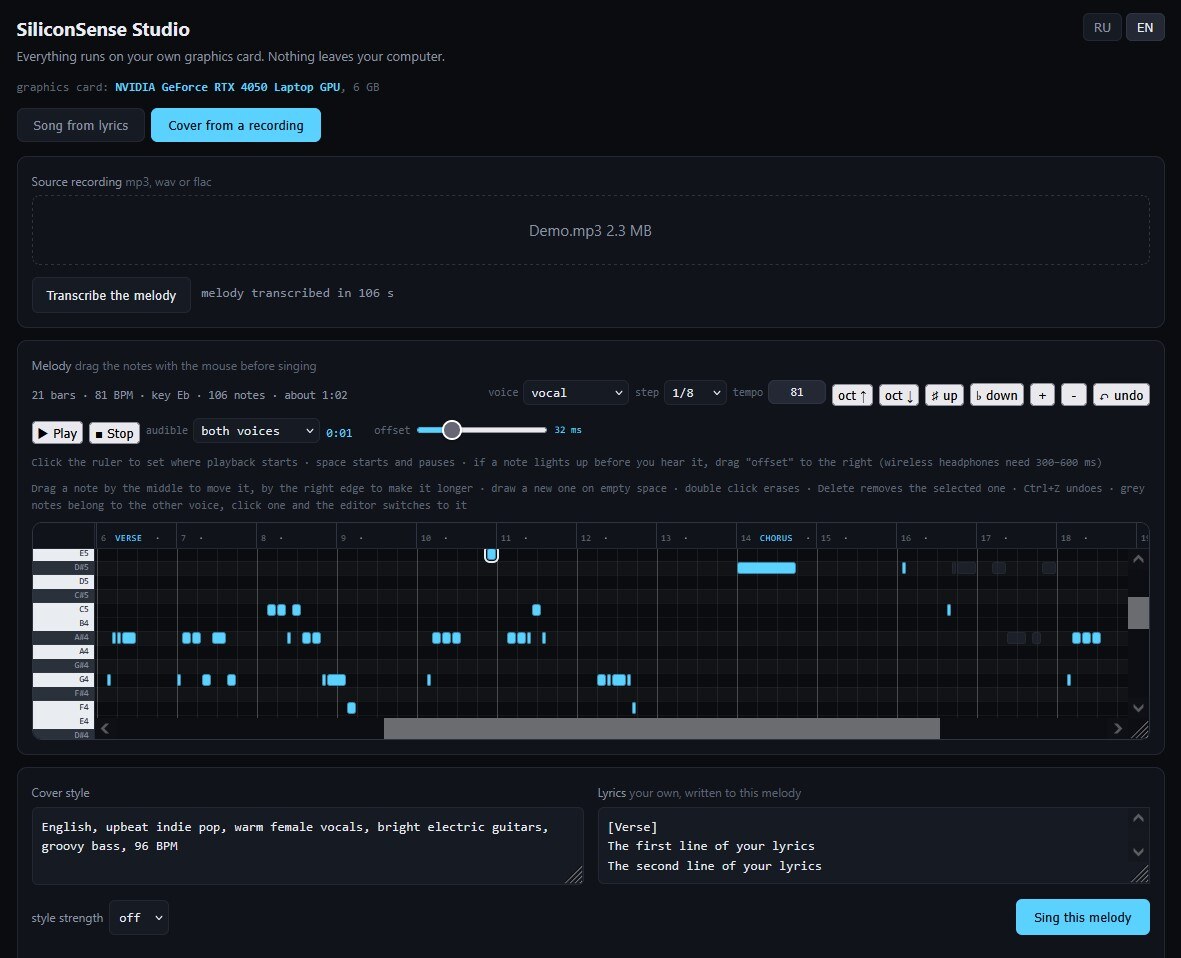Click the "melody transcribed in 106 s" status
Screen dimensions: 1181x958
tap(298, 293)
